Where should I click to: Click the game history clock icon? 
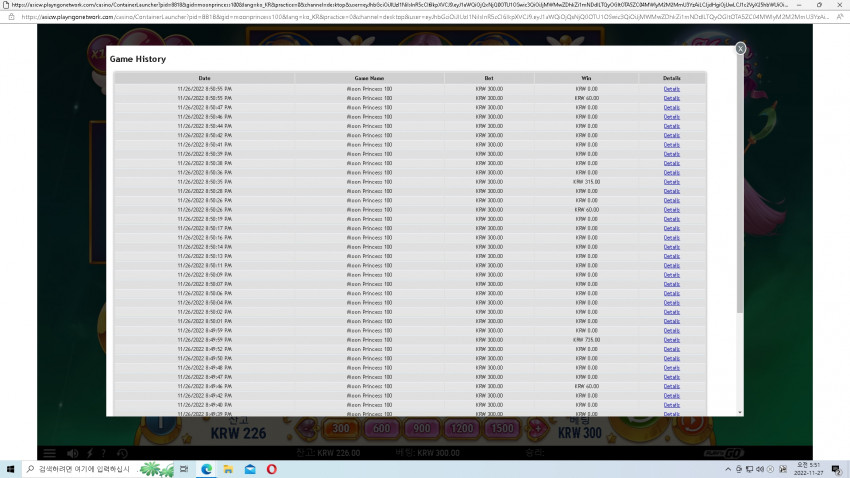click(x=123, y=453)
